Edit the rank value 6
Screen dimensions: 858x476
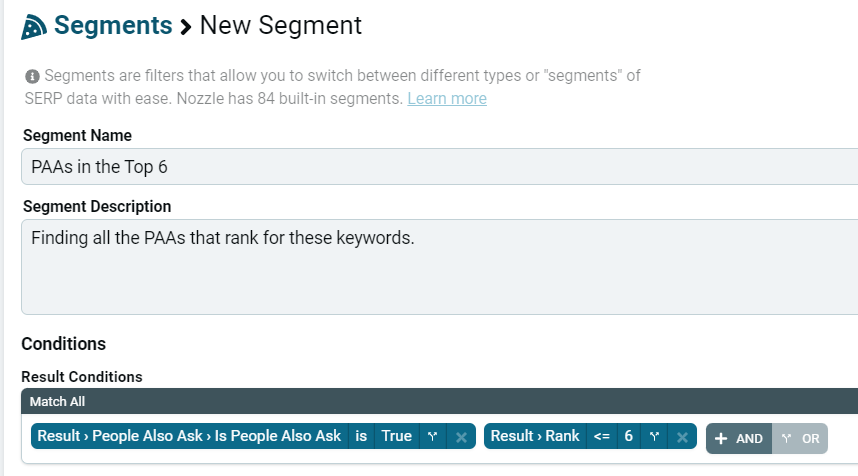pos(629,437)
